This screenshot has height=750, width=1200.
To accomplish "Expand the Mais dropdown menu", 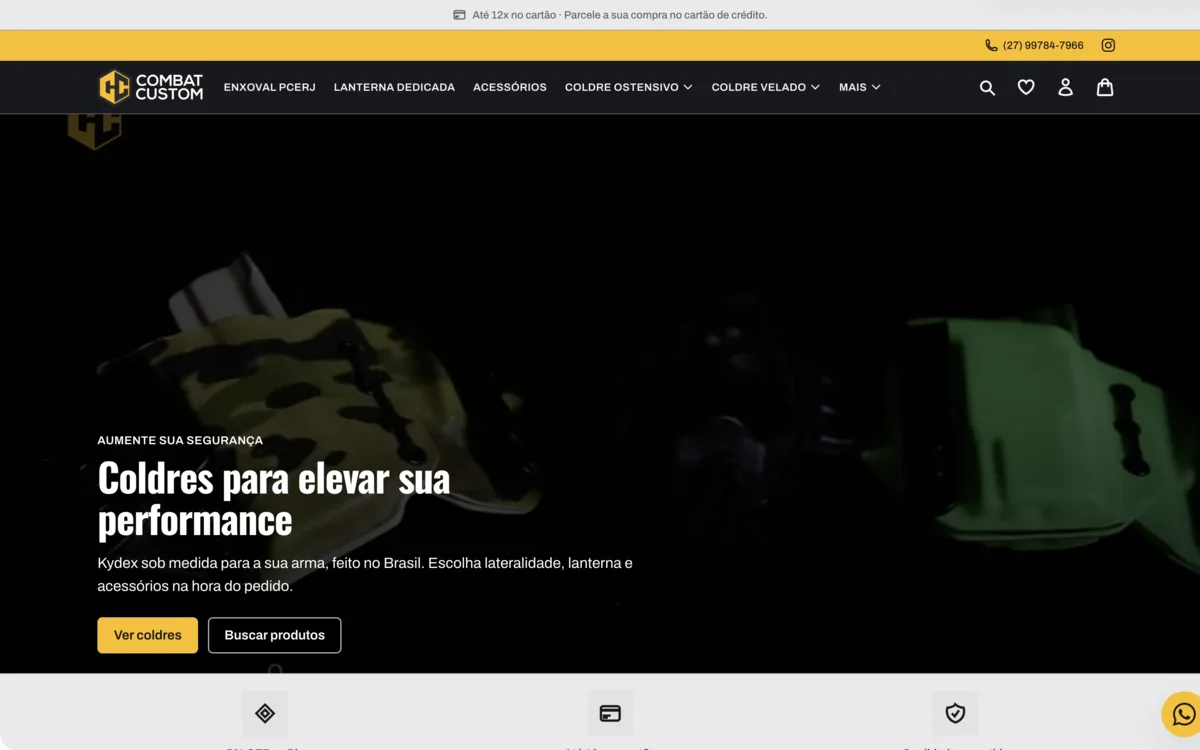I will [x=859, y=87].
